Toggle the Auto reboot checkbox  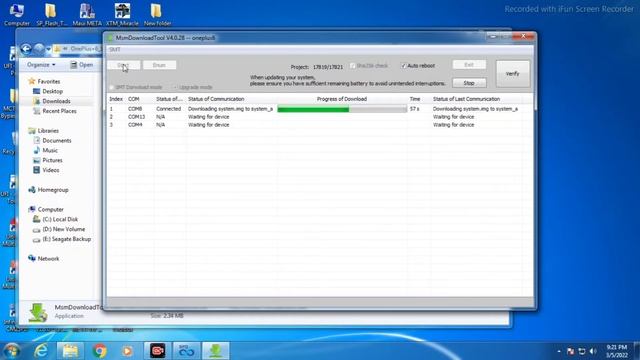coord(403,66)
